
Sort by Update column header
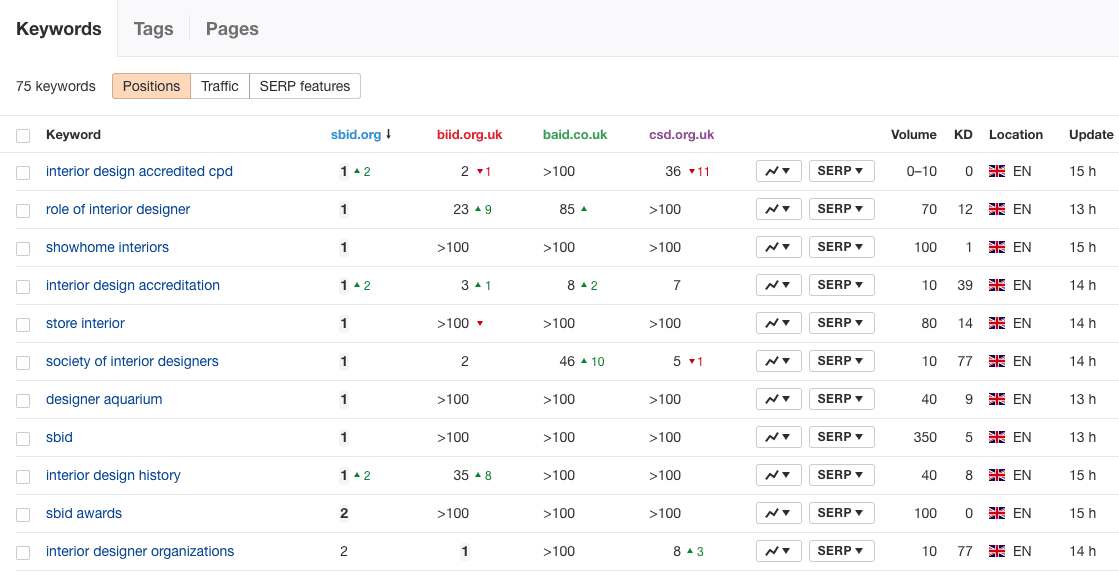pos(1091,134)
